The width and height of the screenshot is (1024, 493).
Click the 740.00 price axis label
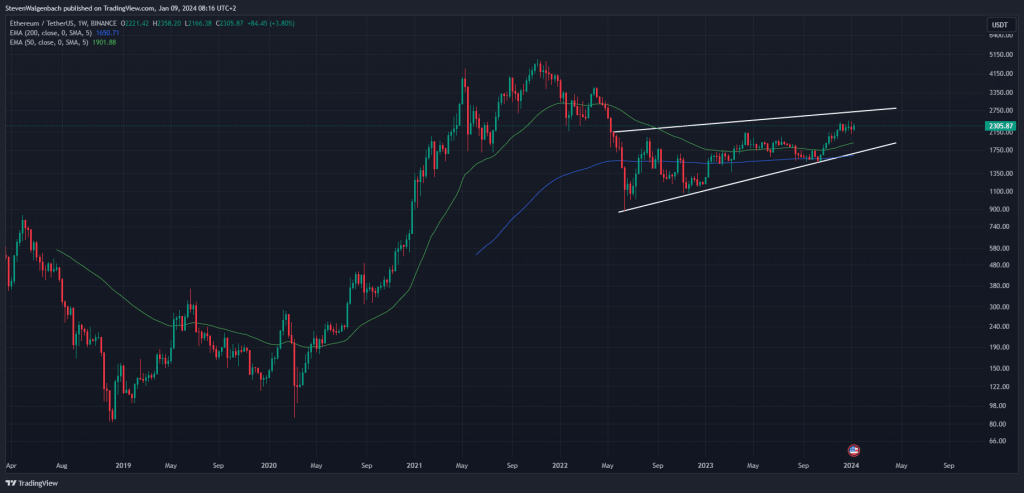pos(999,227)
